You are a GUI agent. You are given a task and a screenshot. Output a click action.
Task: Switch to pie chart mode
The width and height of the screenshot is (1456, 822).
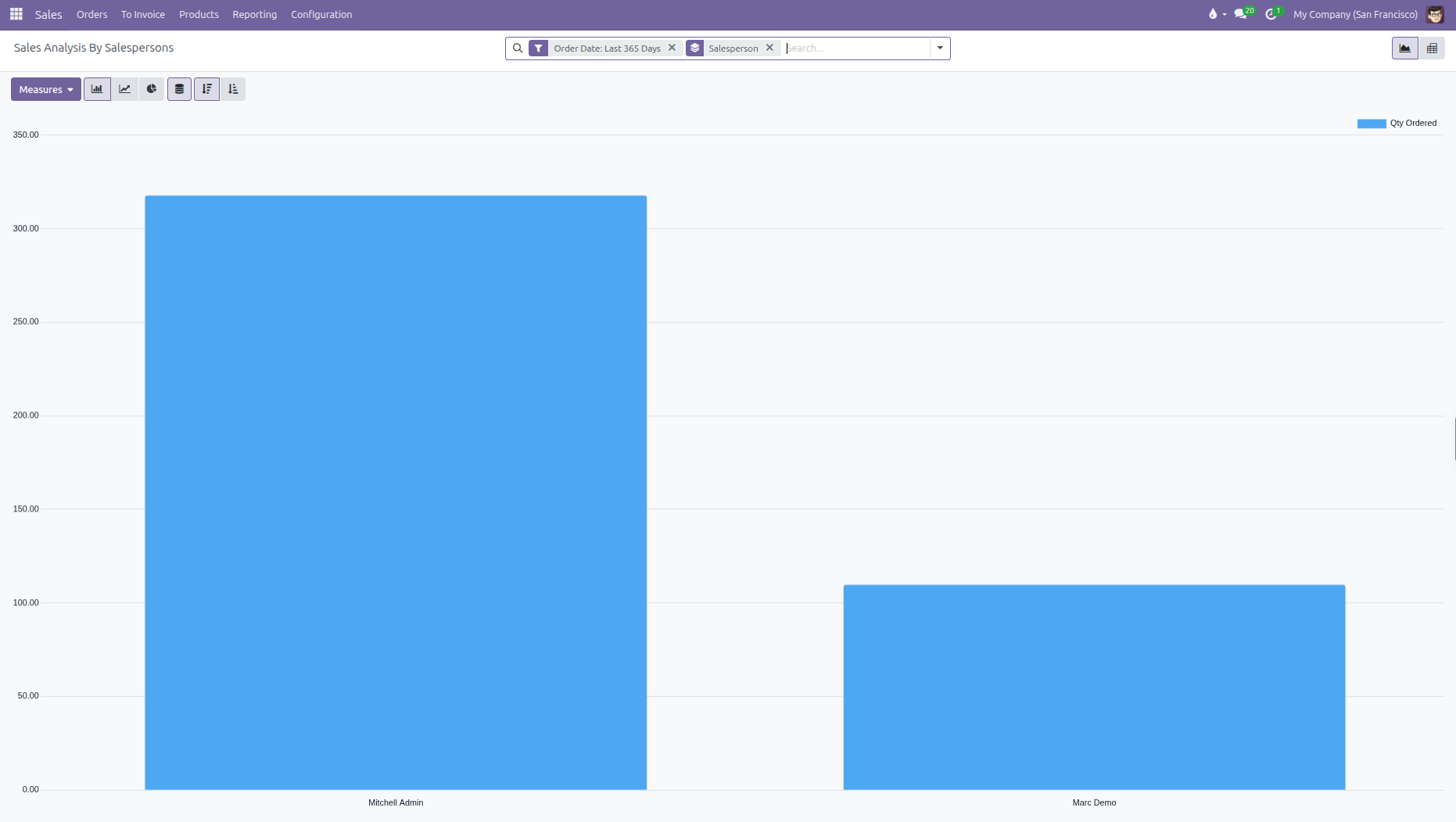coord(152,89)
